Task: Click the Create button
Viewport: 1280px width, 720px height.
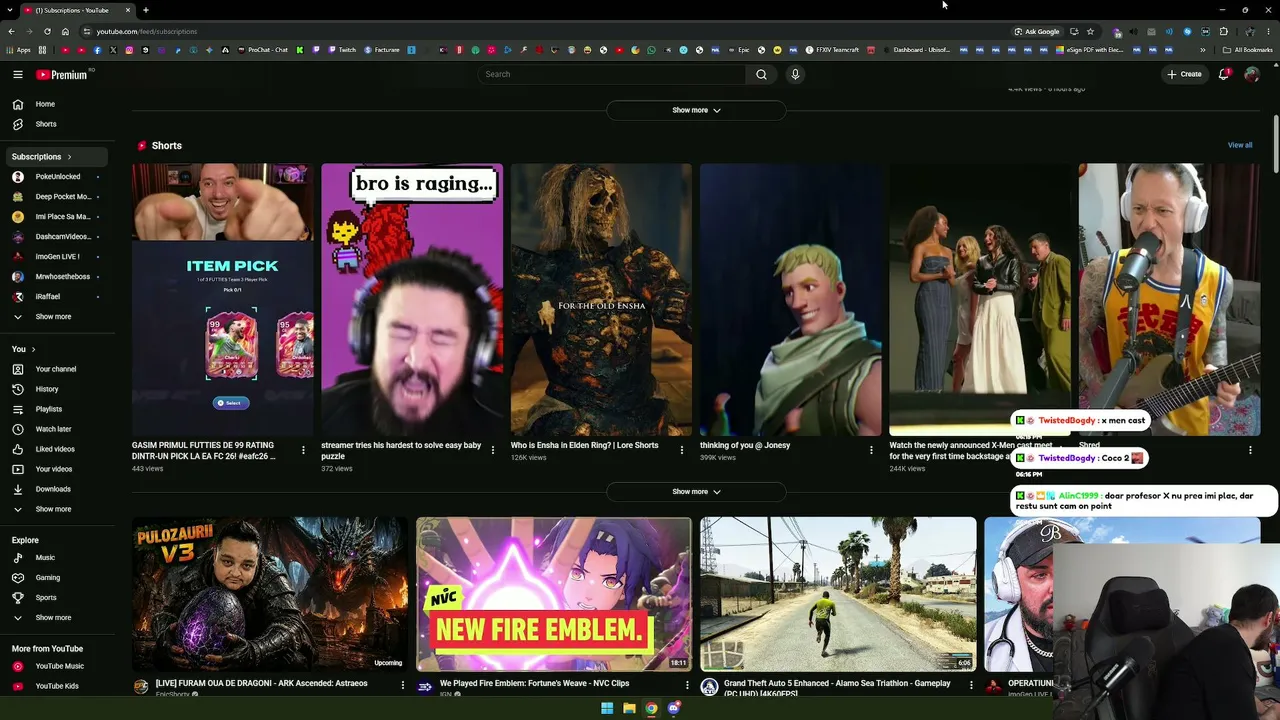Action: coord(1184,74)
